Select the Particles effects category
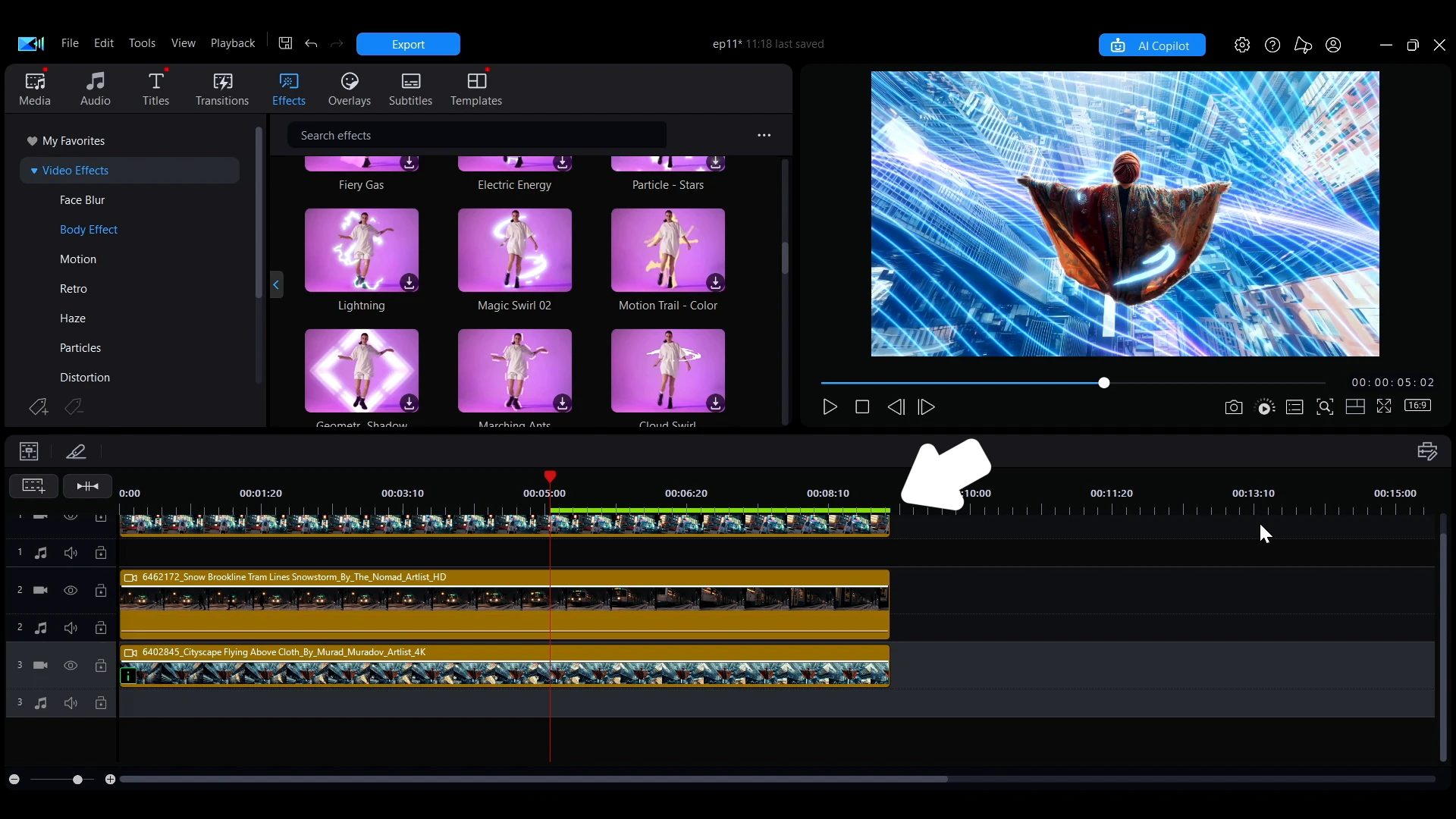Viewport: 1456px width, 819px height. pos(80,348)
